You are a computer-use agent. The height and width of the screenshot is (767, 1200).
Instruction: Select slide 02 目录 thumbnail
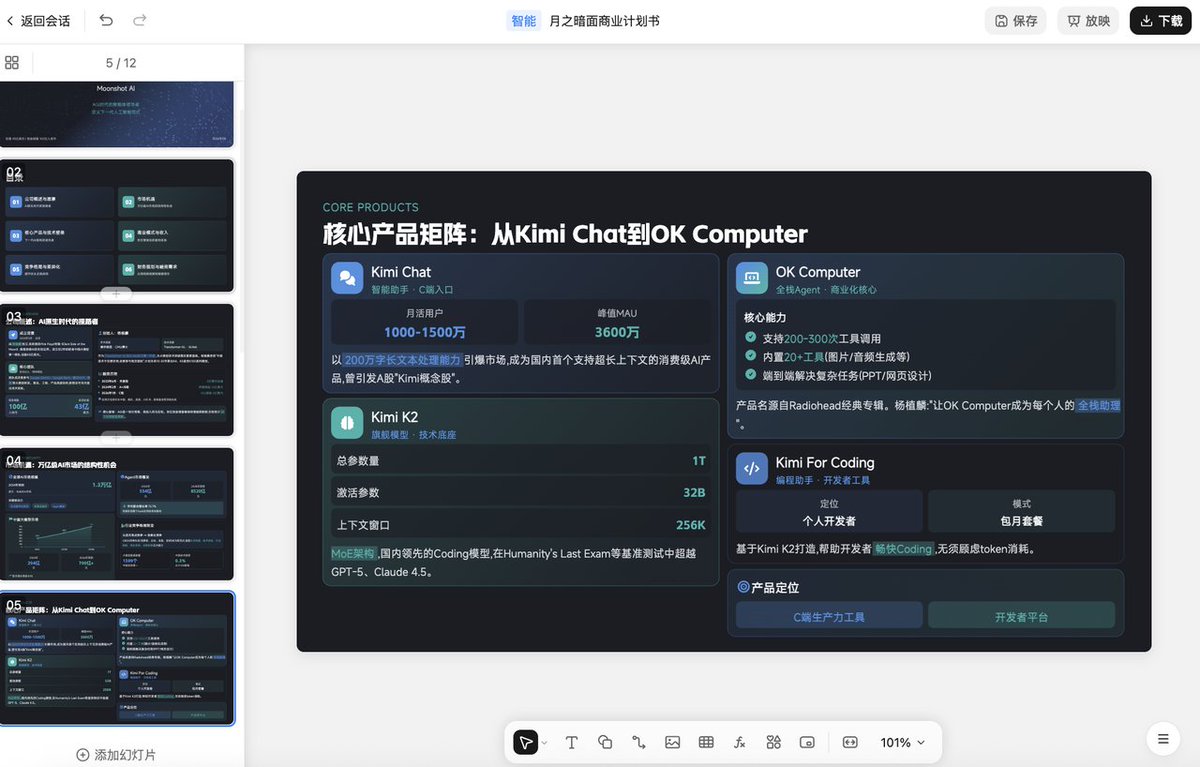[x=117, y=224]
